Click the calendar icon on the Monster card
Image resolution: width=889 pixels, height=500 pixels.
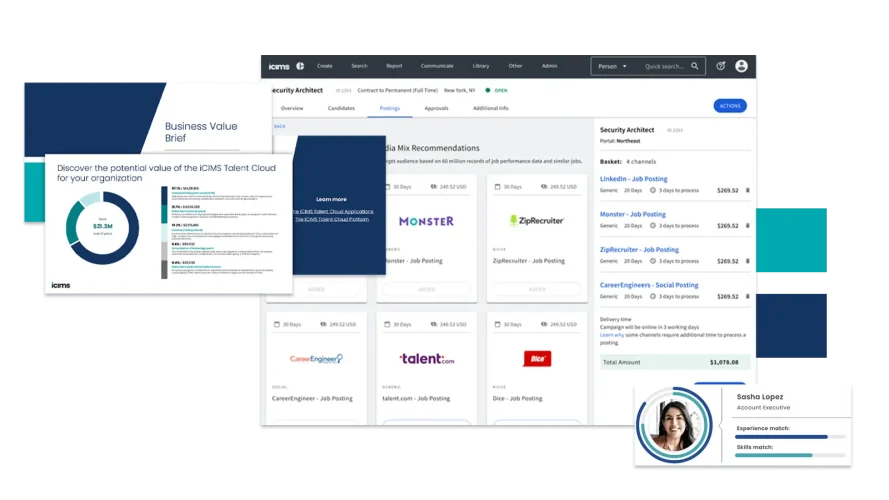tap(388, 187)
